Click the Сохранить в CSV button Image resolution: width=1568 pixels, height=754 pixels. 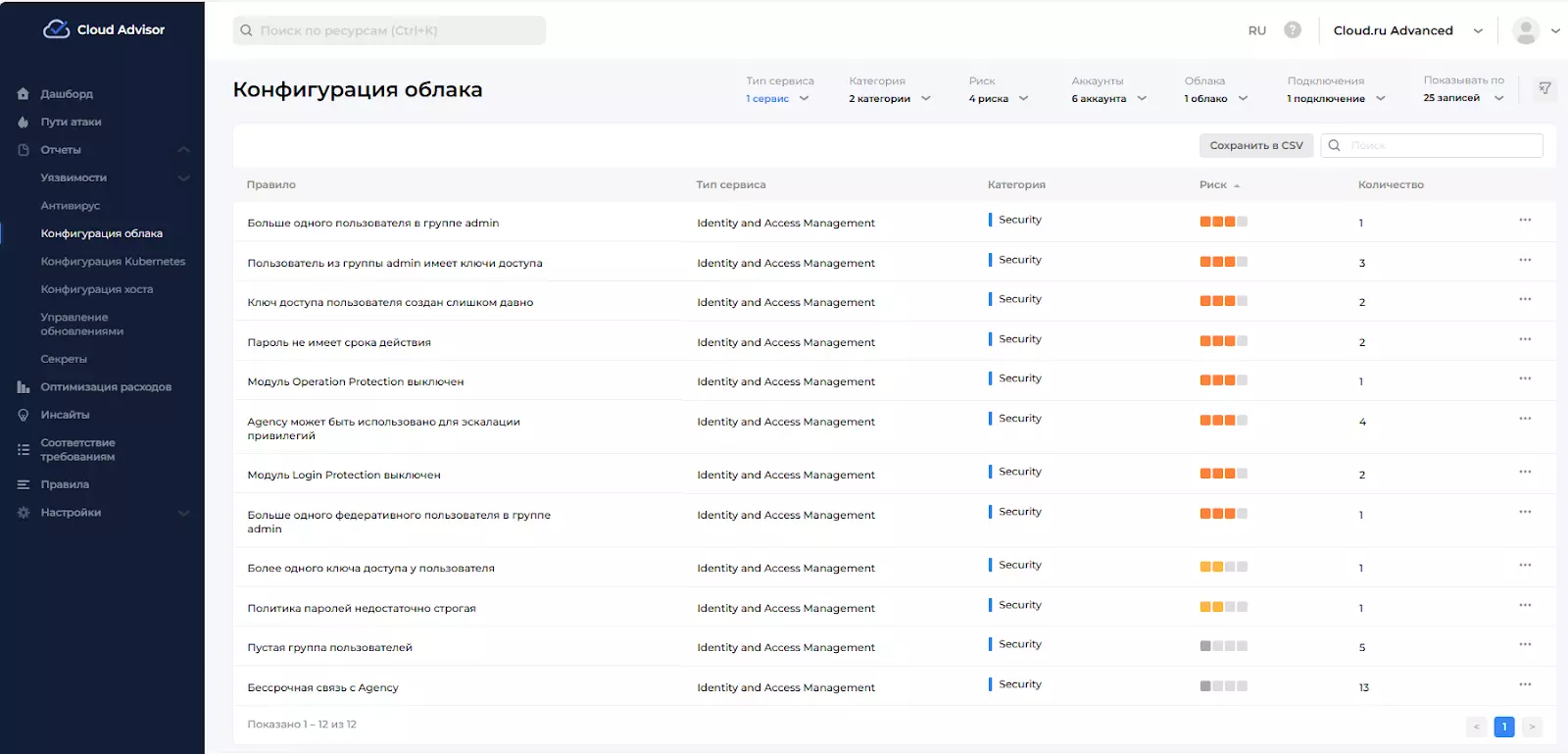click(x=1255, y=145)
